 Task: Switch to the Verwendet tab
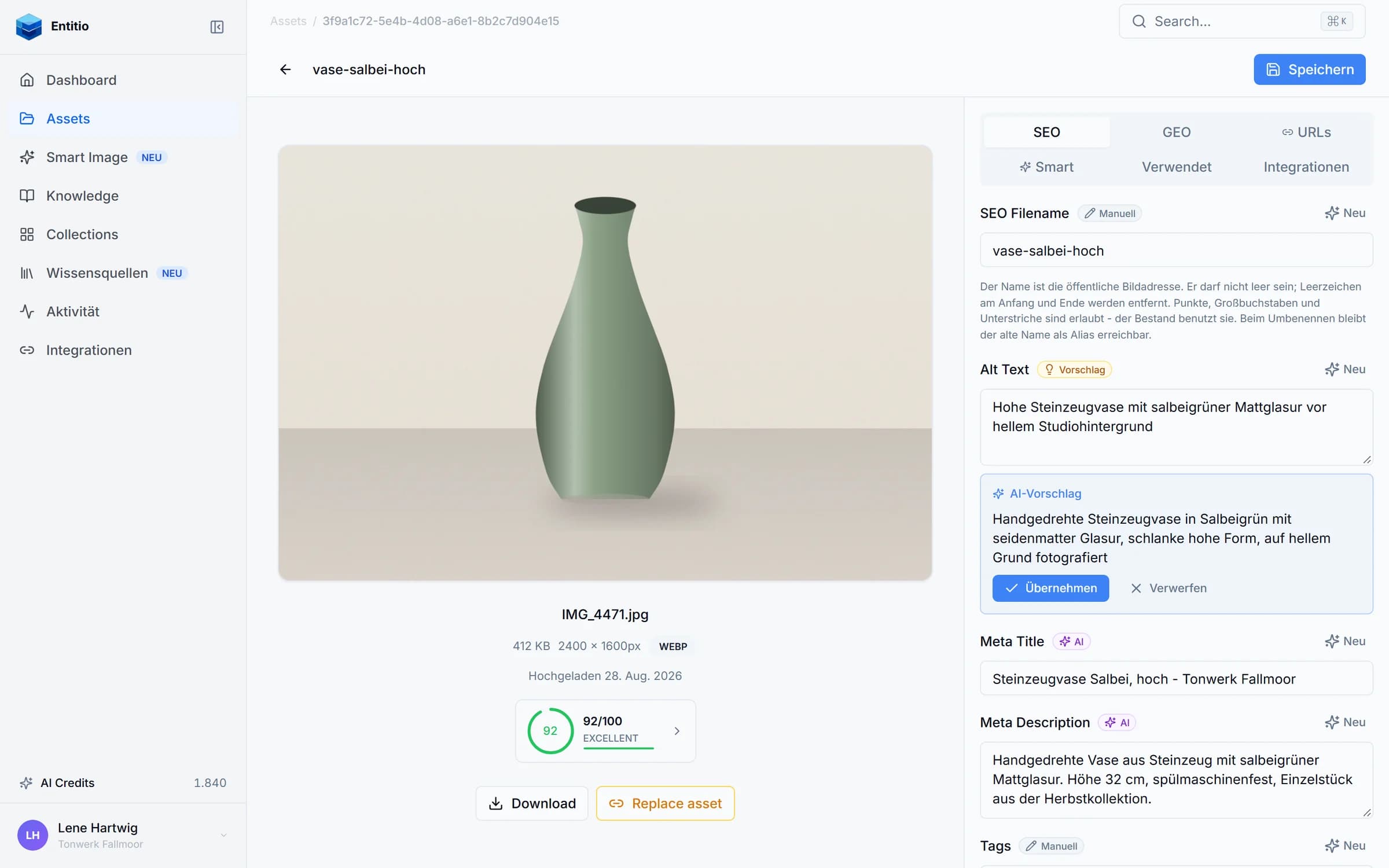pos(1177,167)
